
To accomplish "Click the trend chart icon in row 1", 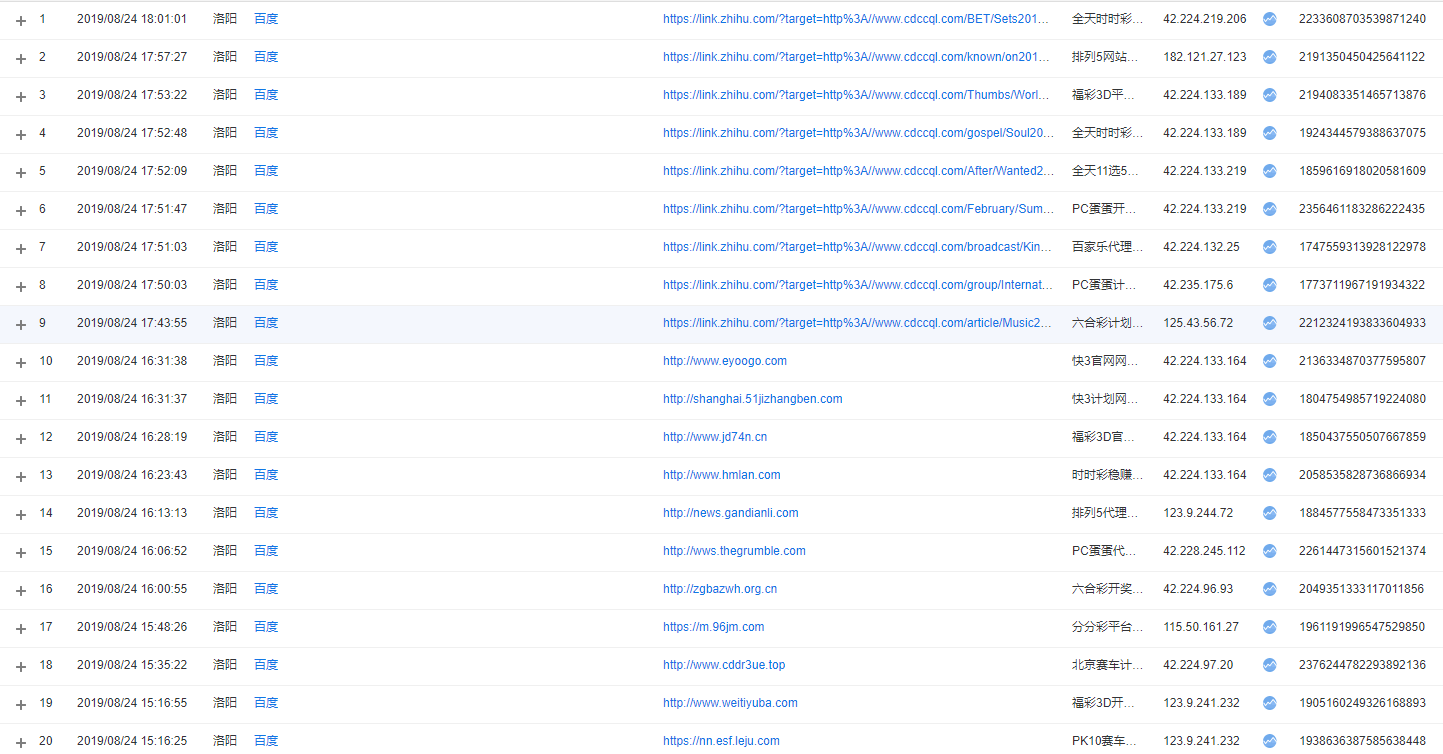I will 1269,19.
